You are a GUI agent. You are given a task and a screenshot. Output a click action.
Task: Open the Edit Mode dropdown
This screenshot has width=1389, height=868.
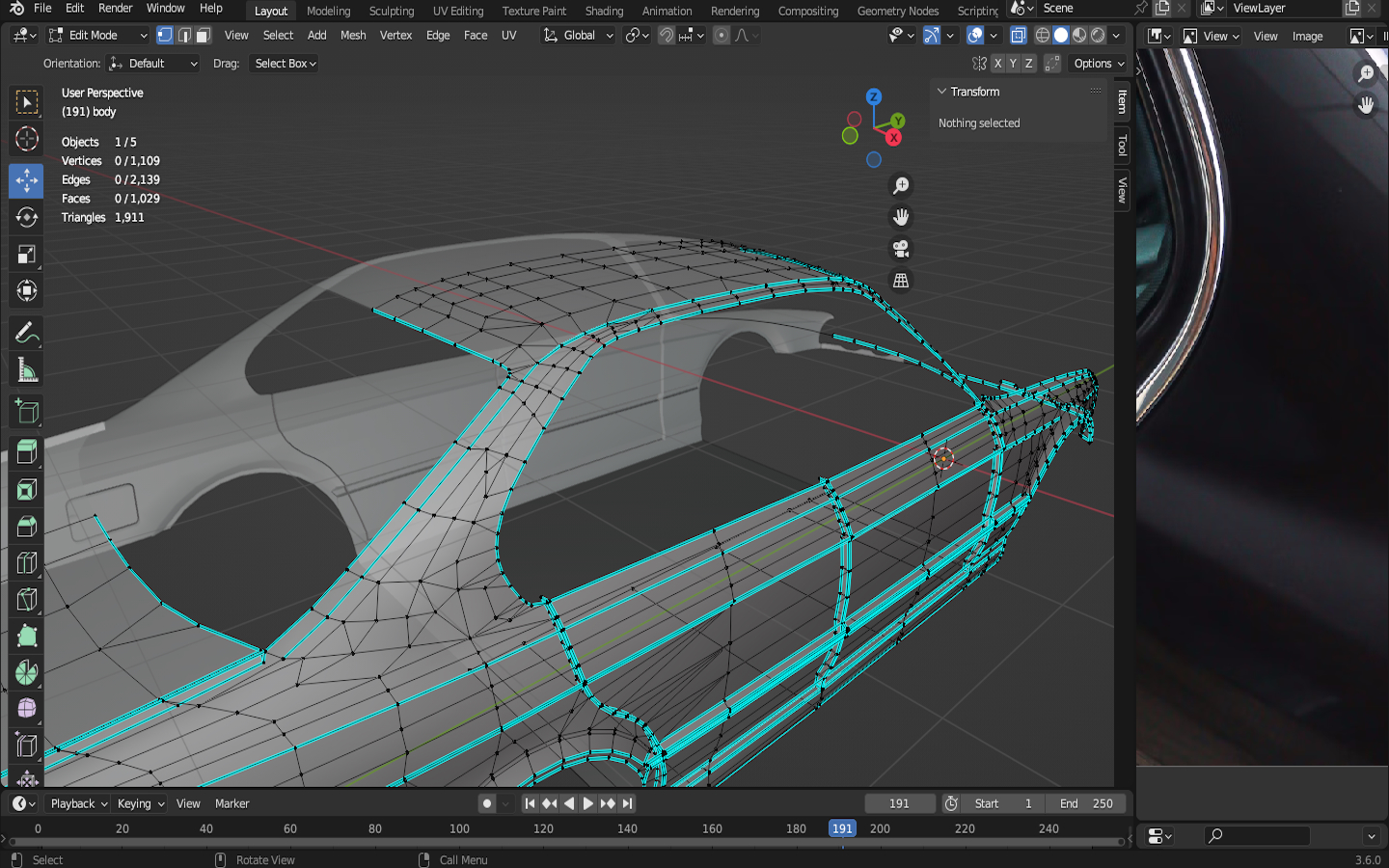[x=98, y=36]
